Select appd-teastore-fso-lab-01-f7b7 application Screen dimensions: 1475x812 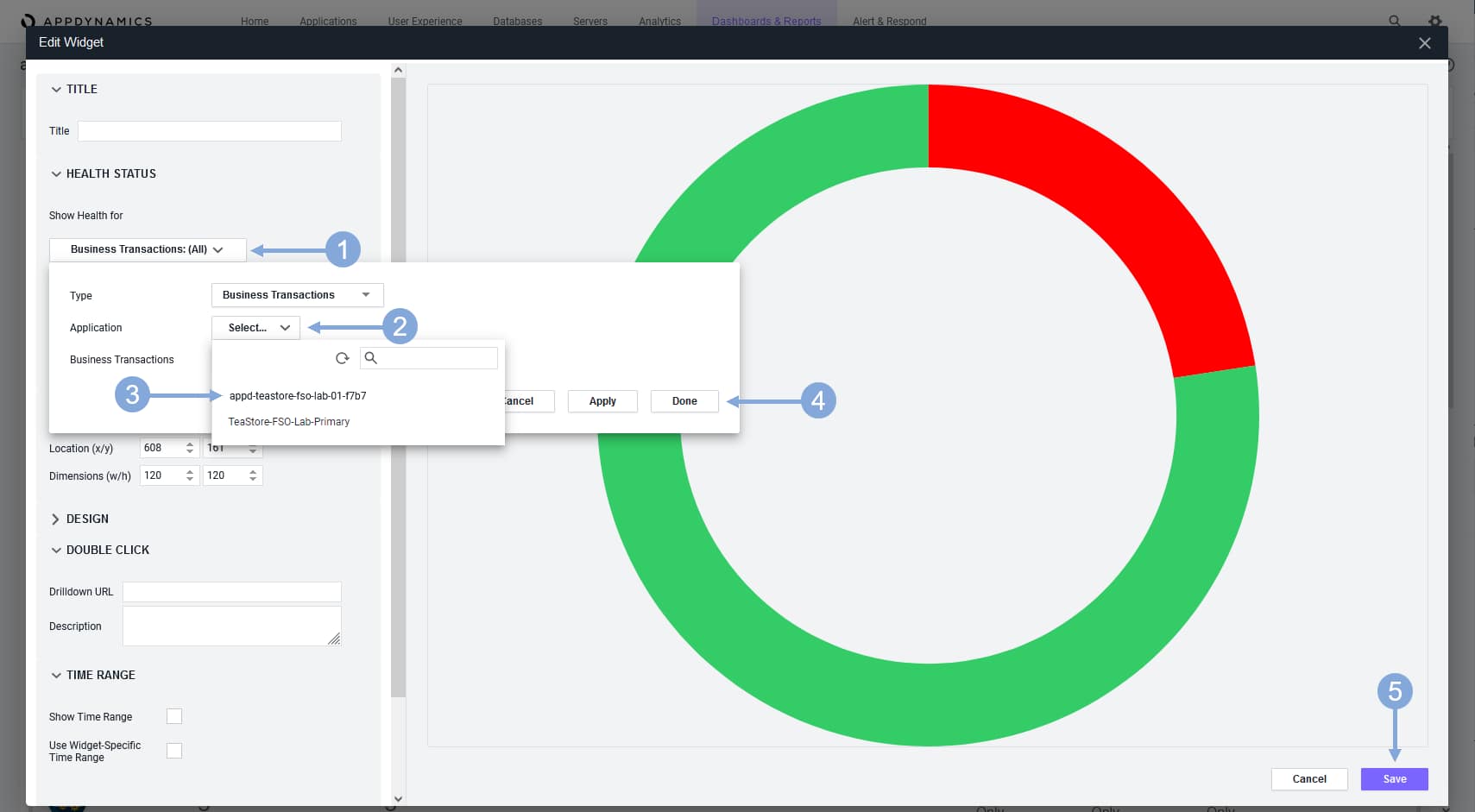[298, 396]
